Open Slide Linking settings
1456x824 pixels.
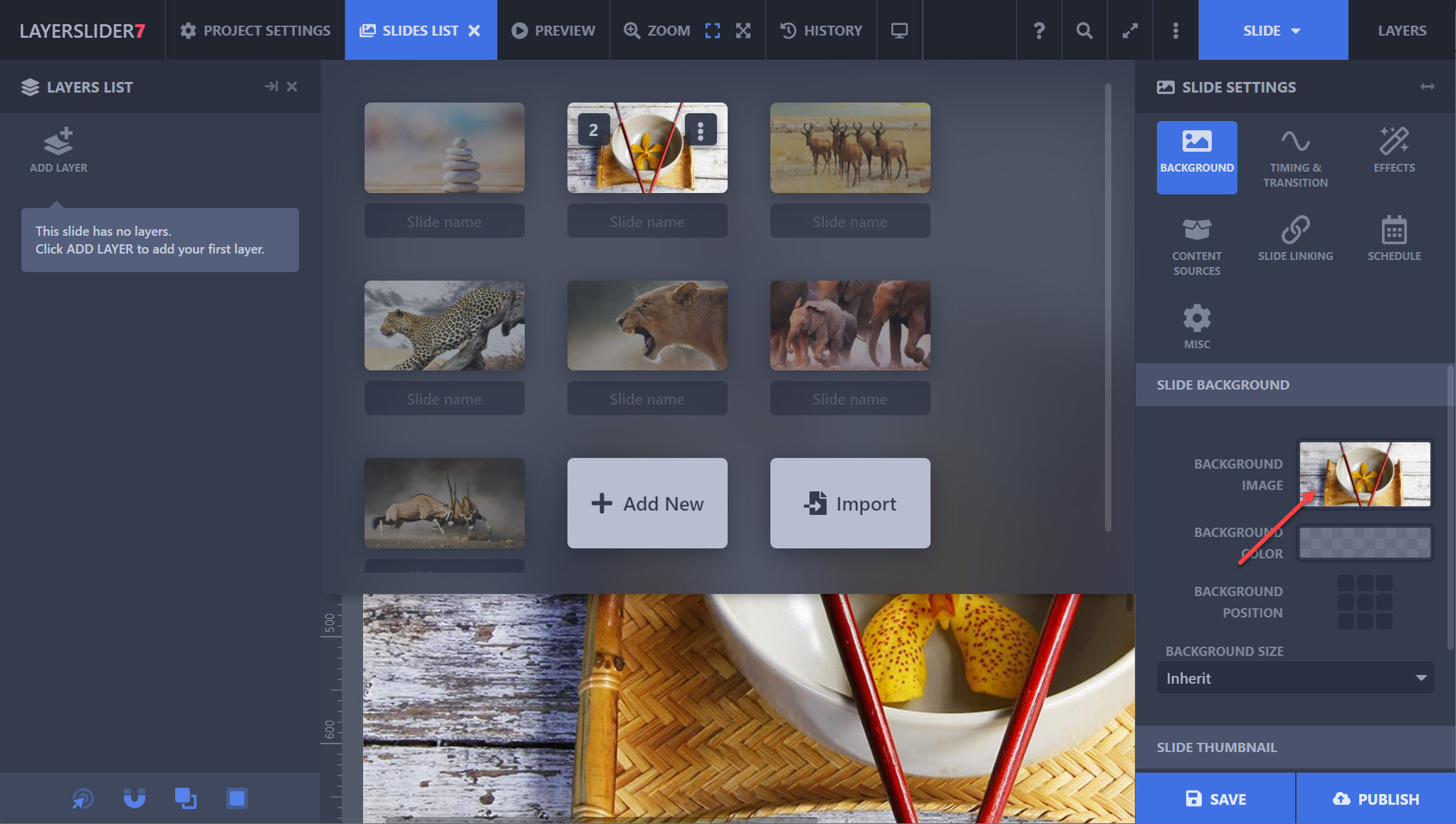(x=1295, y=239)
